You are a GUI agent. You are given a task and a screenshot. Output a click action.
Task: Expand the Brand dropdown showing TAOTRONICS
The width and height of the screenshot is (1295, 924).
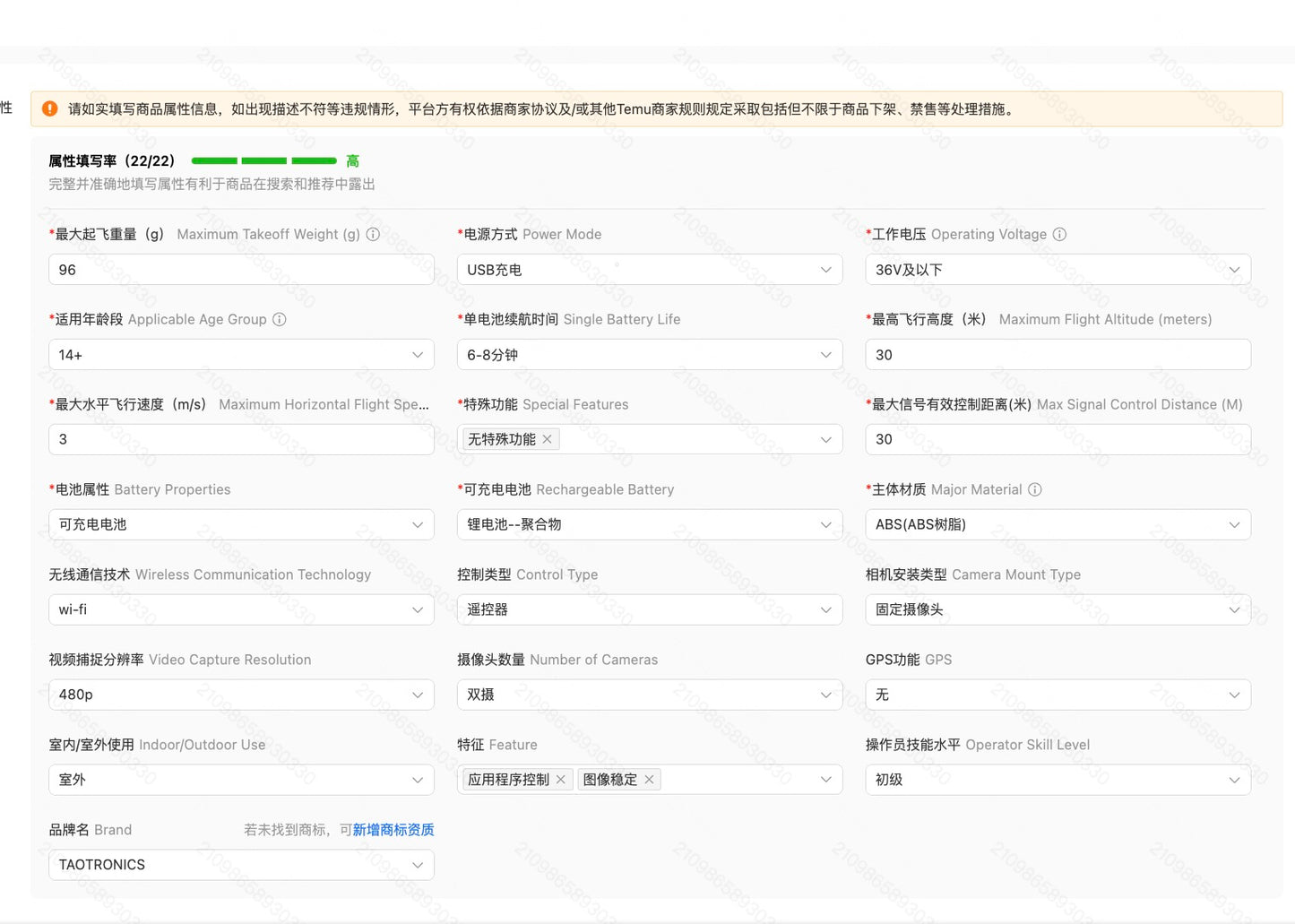(x=241, y=865)
